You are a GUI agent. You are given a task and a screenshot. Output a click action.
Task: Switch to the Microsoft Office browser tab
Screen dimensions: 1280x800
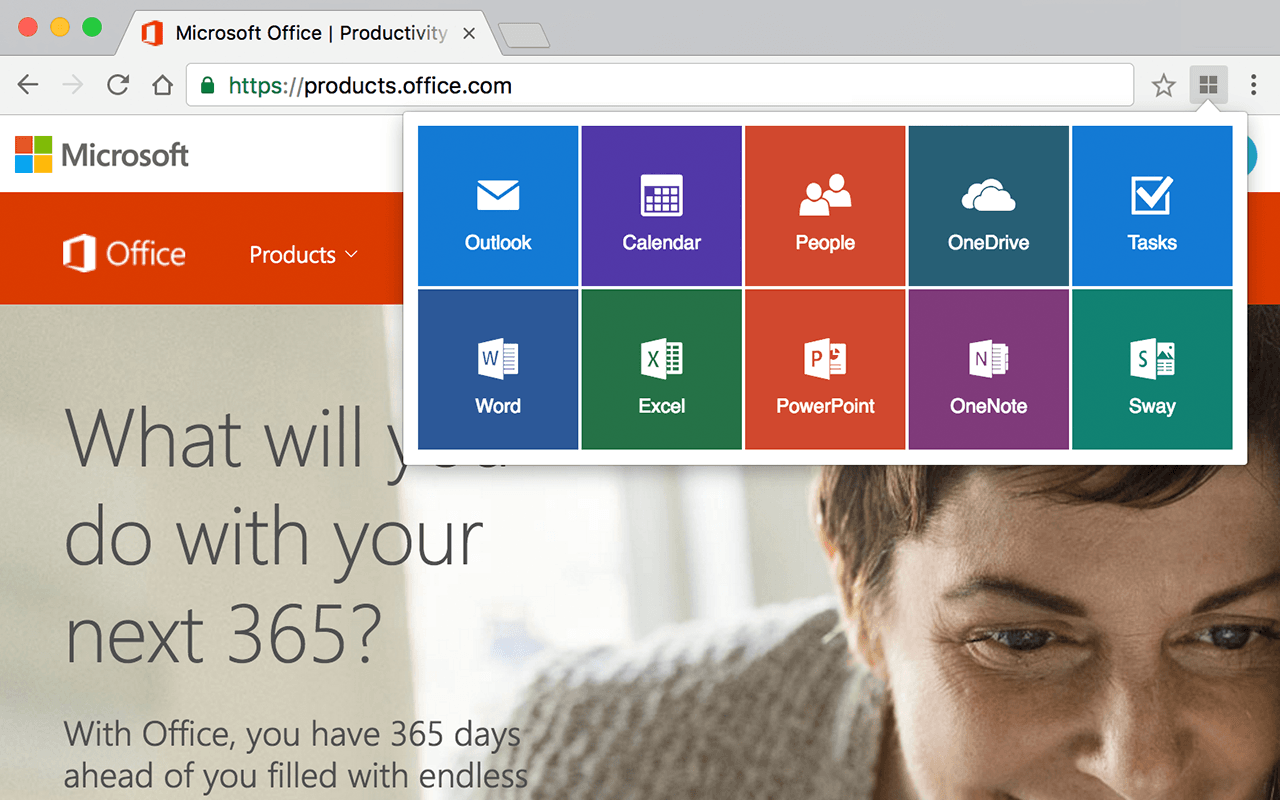(x=310, y=33)
